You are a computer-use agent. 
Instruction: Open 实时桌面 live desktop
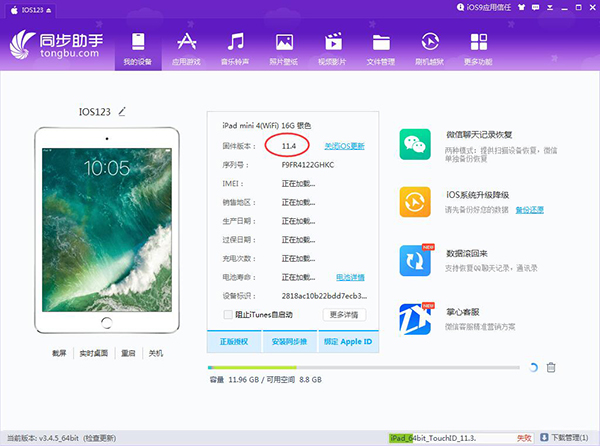(x=94, y=353)
